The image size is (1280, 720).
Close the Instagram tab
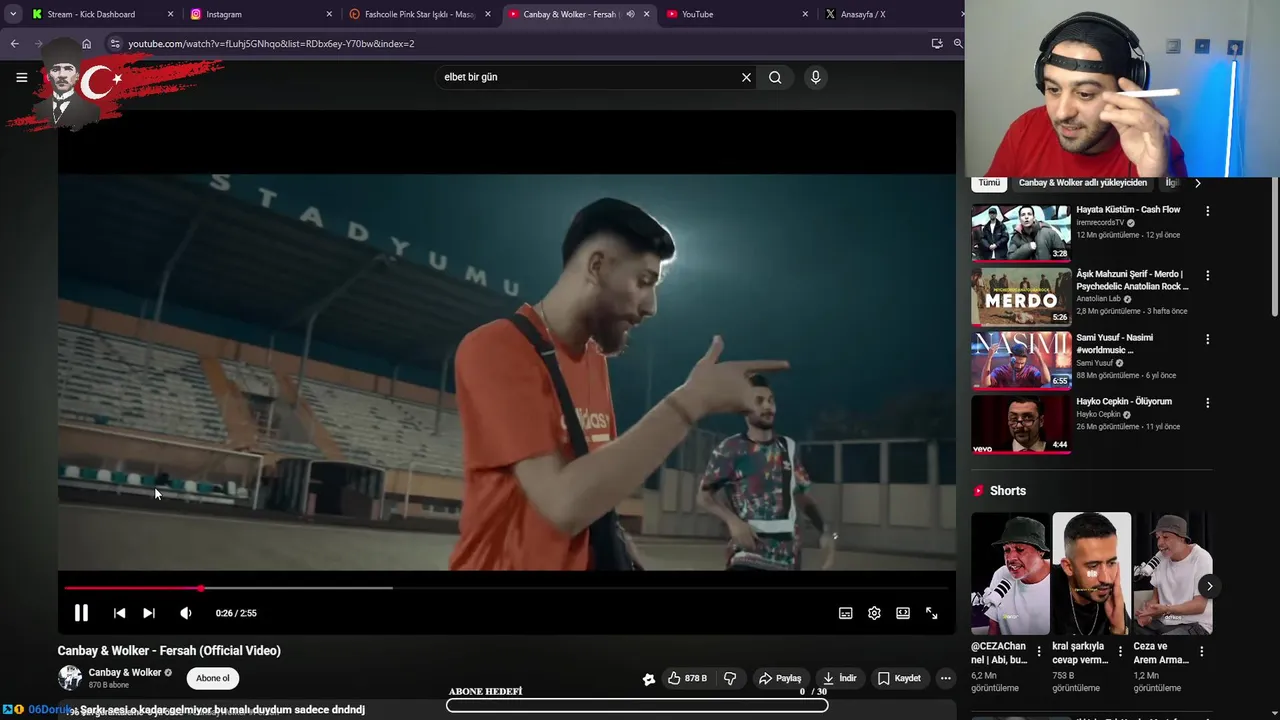click(x=329, y=14)
